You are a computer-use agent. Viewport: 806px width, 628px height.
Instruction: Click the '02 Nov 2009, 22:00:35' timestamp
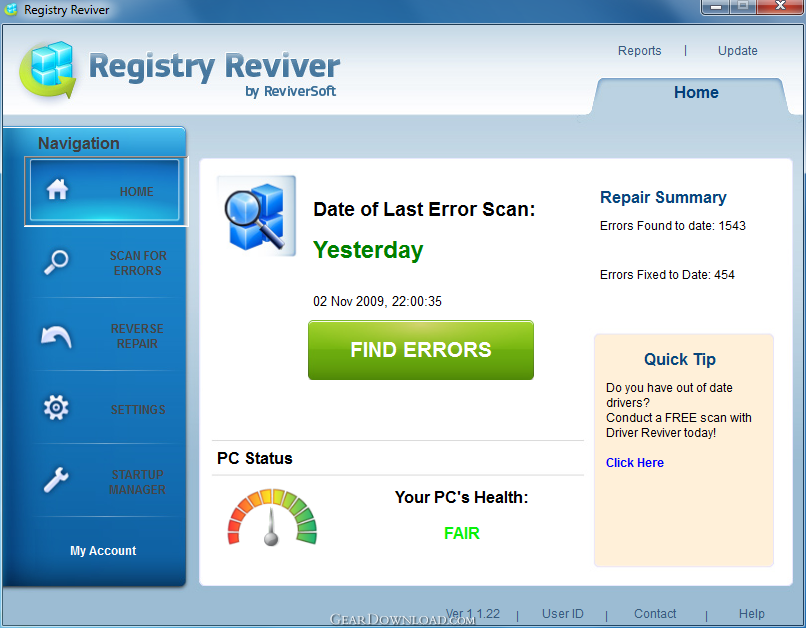click(x=377, y=301)
